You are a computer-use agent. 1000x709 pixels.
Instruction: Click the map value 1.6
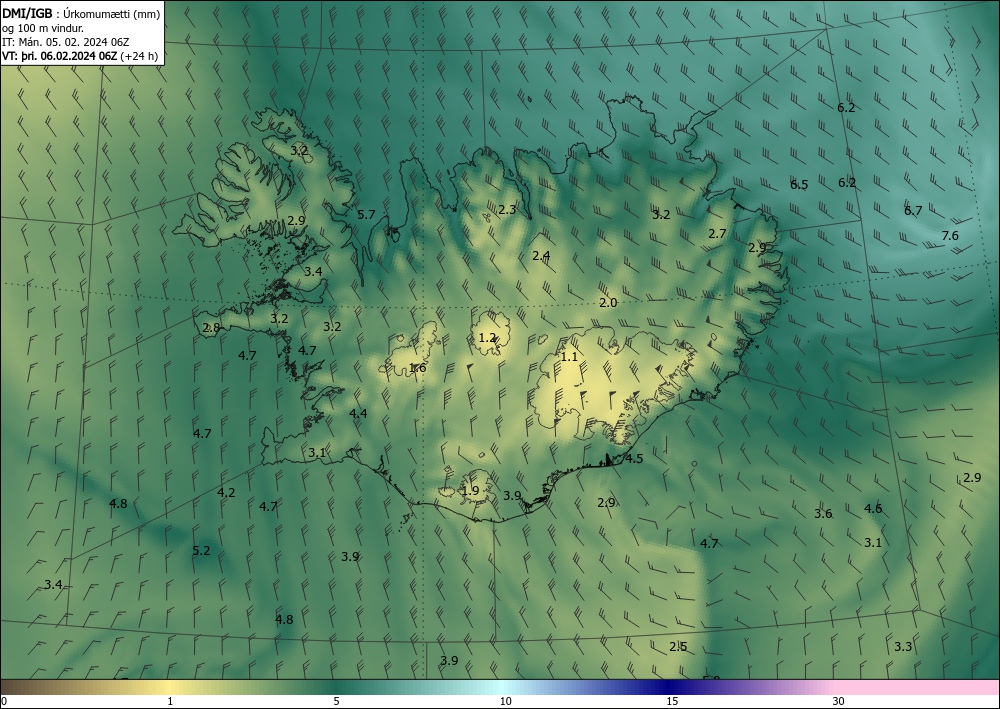[417, 368]
